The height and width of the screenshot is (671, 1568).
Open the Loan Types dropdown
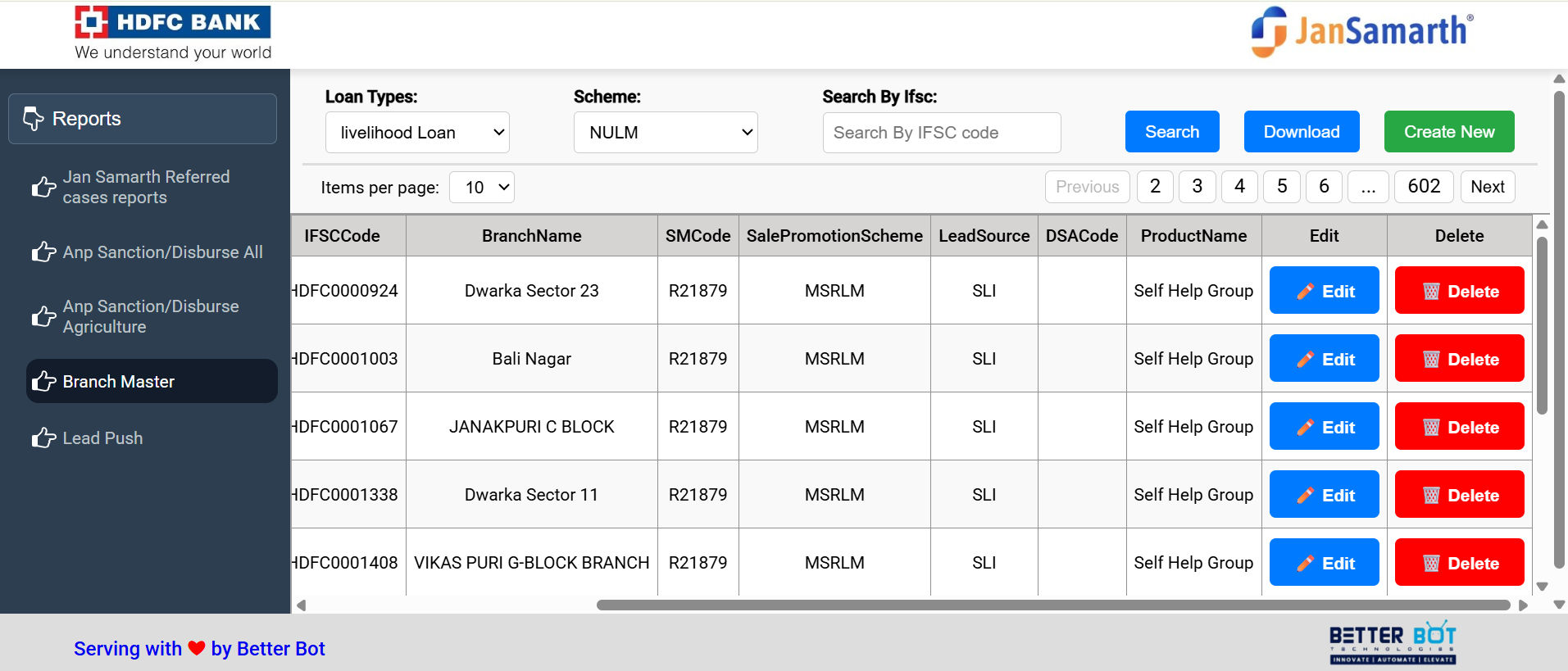pyautogui.click(x=417, y=133)
